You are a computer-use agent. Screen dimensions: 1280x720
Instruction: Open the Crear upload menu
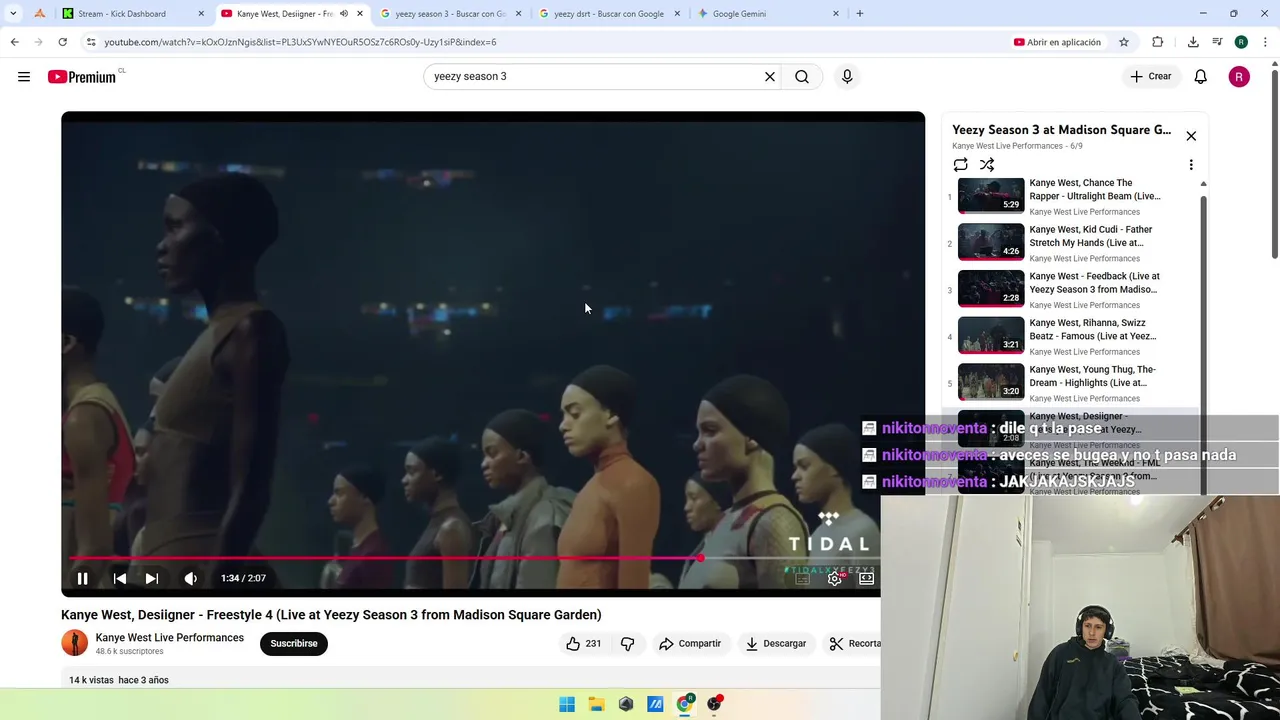(1151, 77)
